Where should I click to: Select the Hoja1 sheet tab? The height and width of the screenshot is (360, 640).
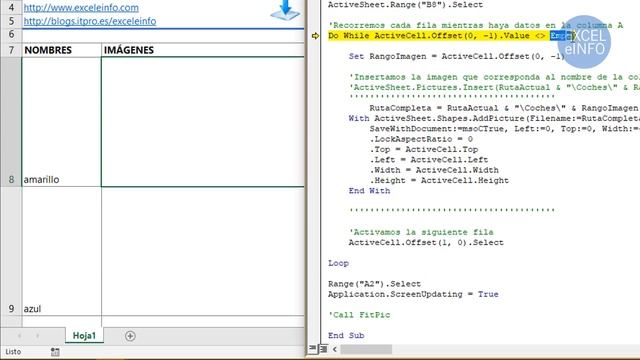point(84,336)
